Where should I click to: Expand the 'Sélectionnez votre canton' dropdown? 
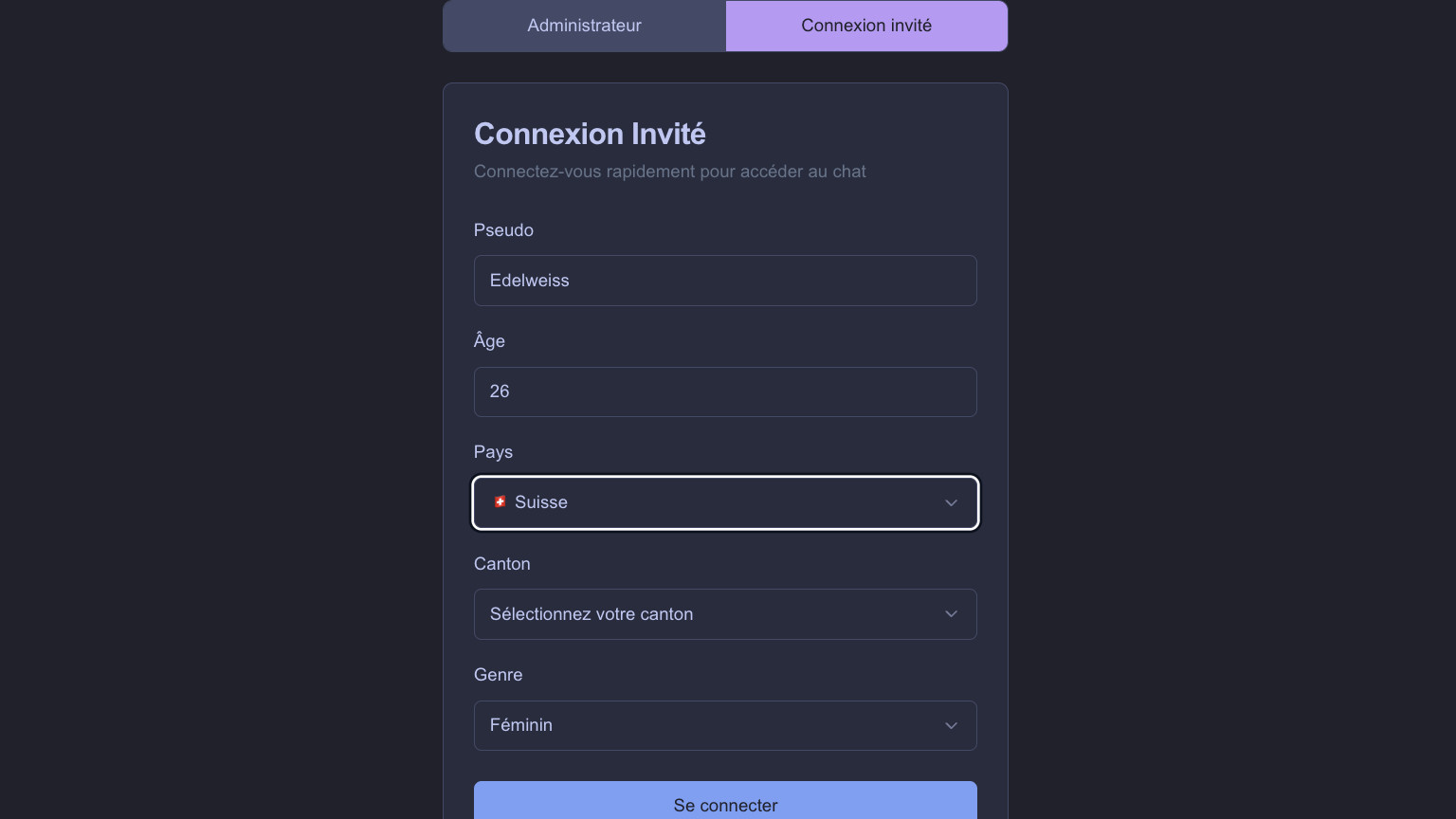725,614
